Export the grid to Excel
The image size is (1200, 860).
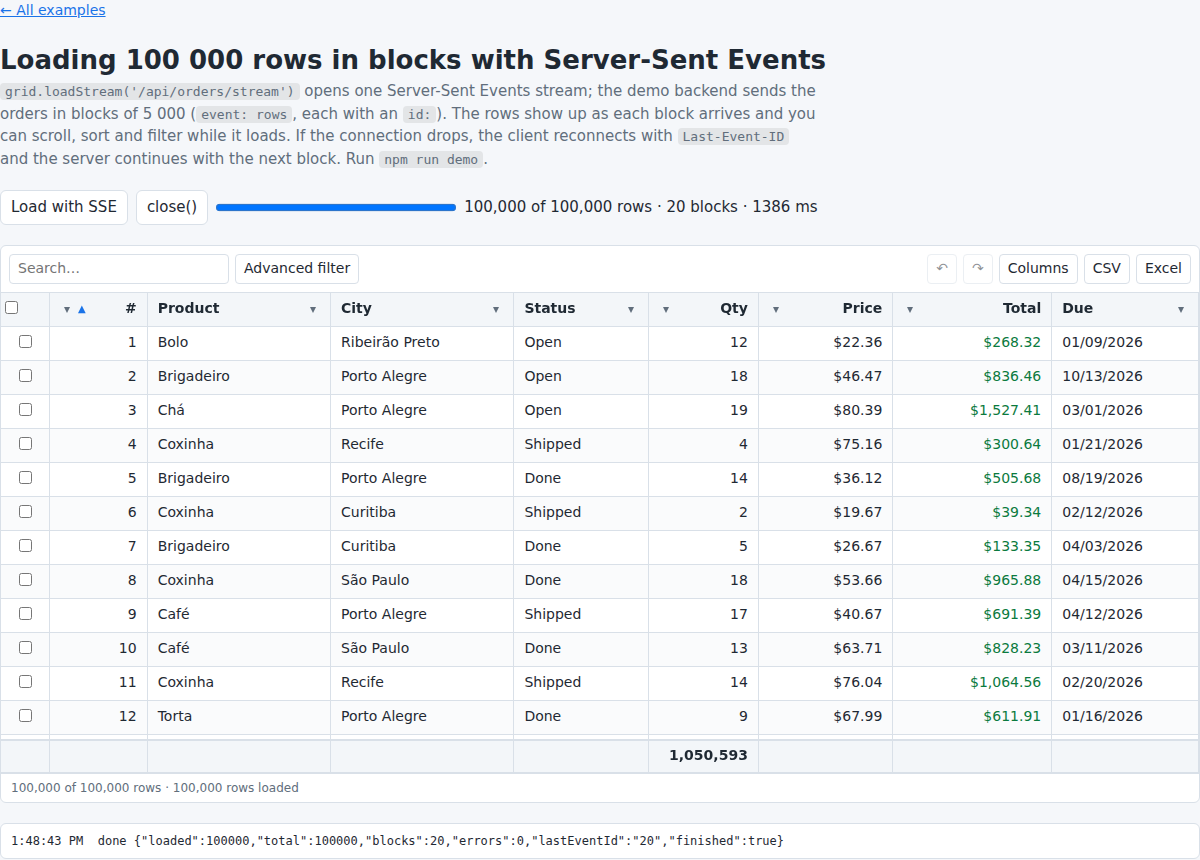pyautogui.click(x=1163, y=268)
